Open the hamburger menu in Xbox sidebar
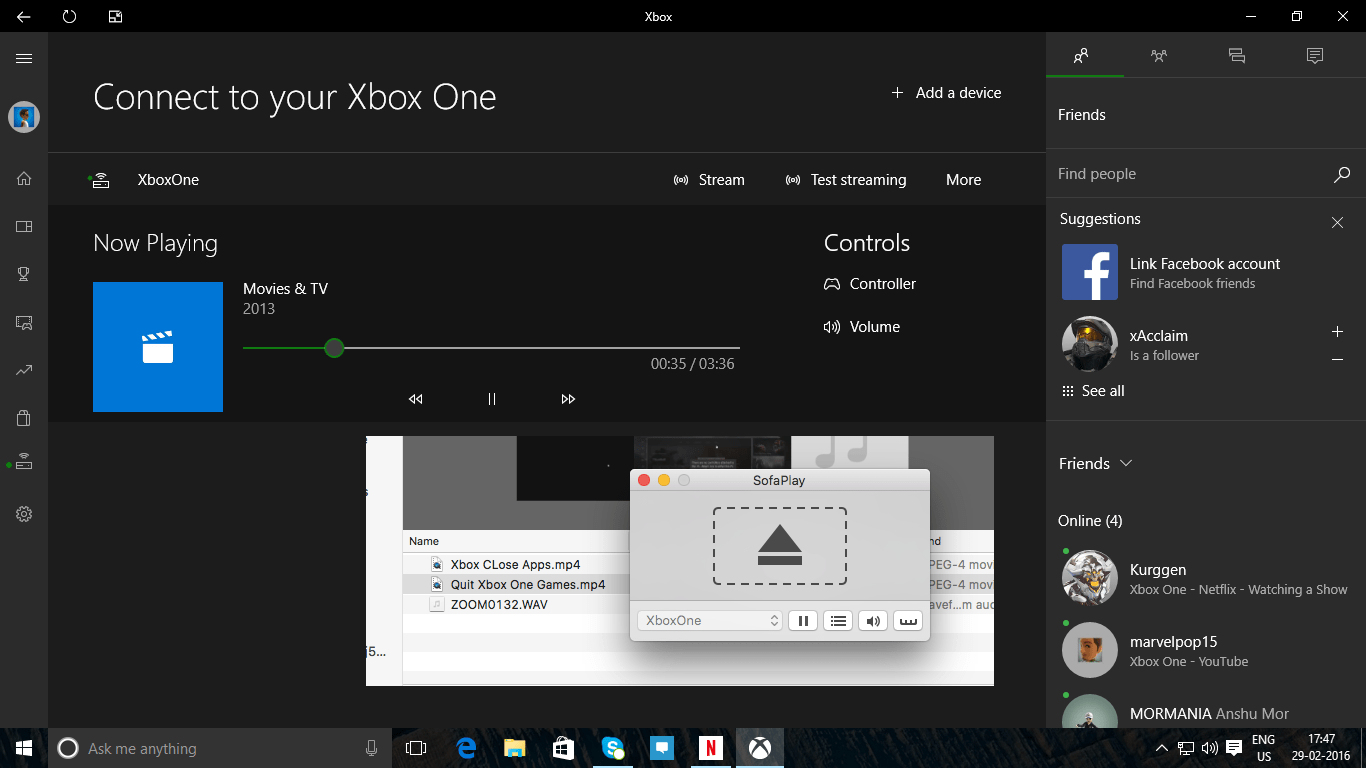The width and height of the screenshot is (1366, 768). click(x=24, y=58)
